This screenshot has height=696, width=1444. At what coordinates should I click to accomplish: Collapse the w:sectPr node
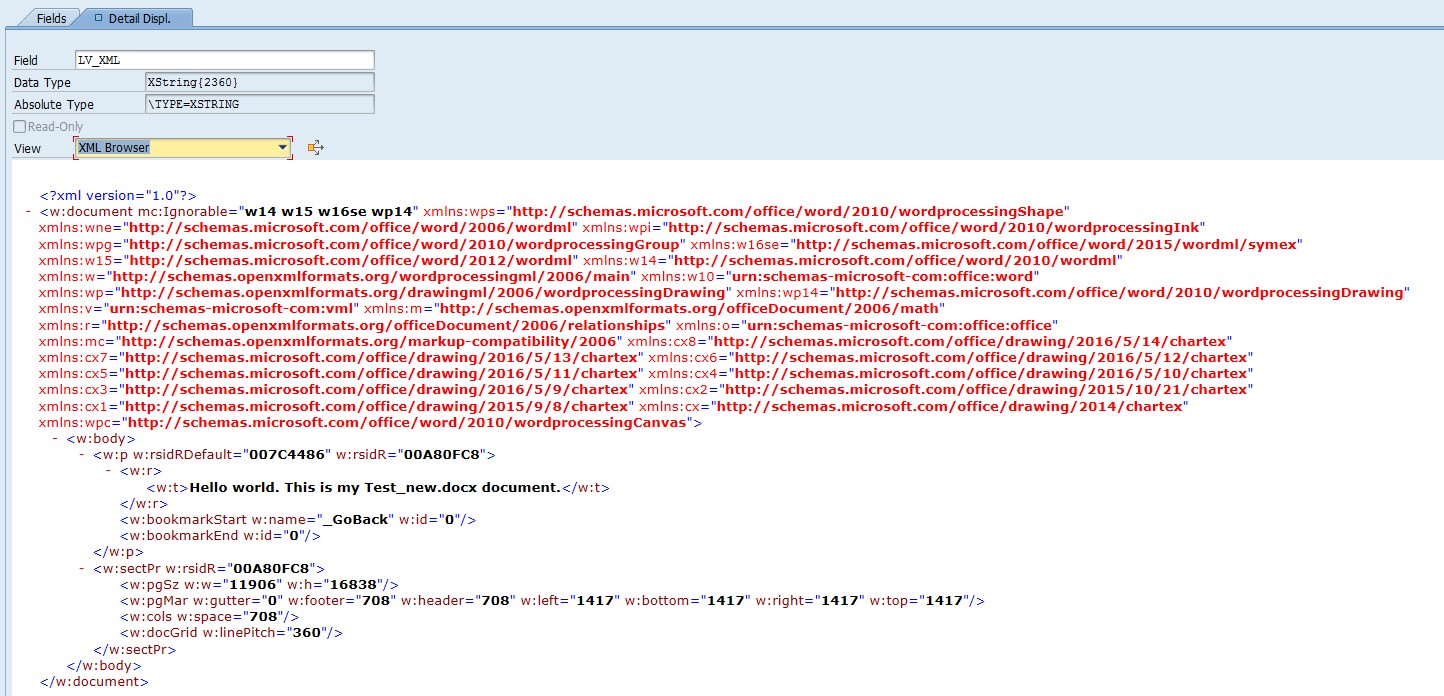[82, 568]
